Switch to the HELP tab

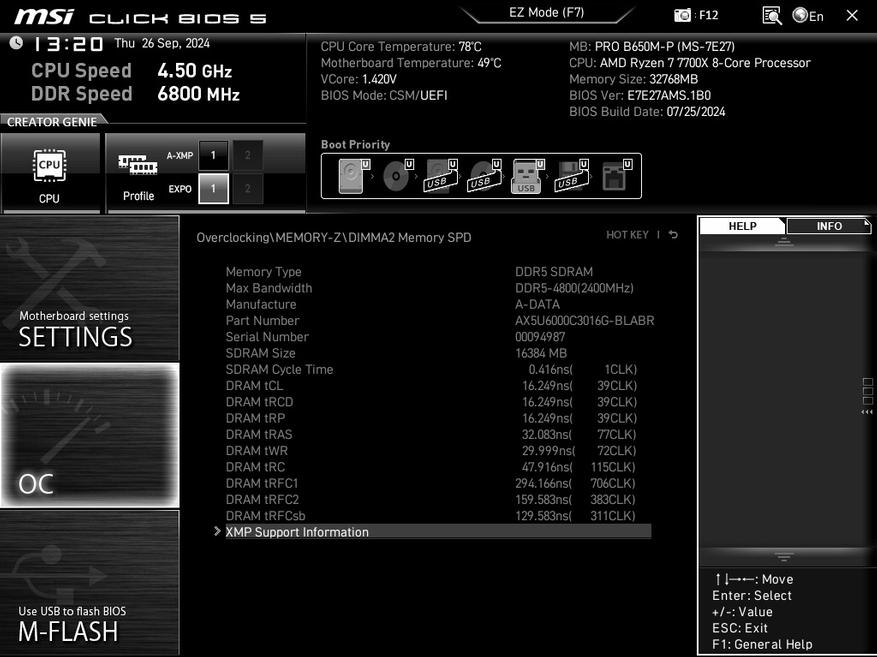point(742,226)
